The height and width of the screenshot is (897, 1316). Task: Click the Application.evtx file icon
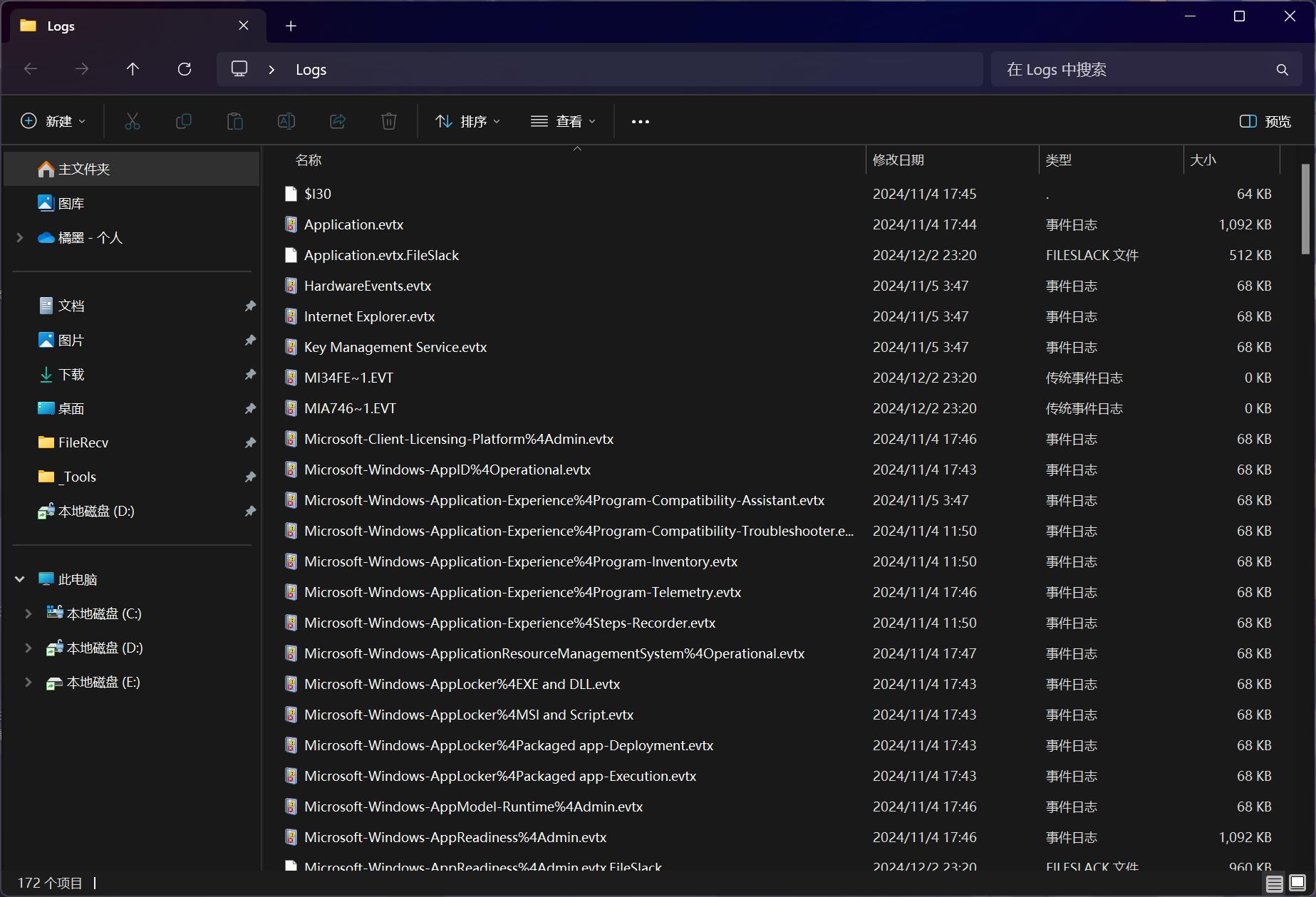tap(291, 224)
